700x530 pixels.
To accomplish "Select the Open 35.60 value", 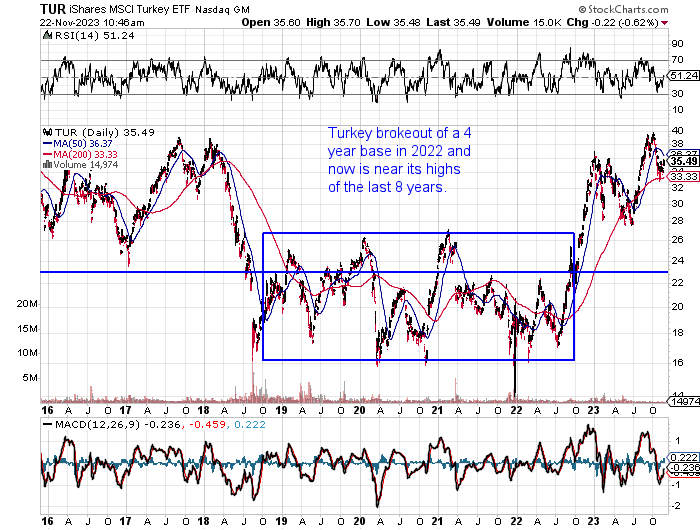I will click(x=271, y=22).
